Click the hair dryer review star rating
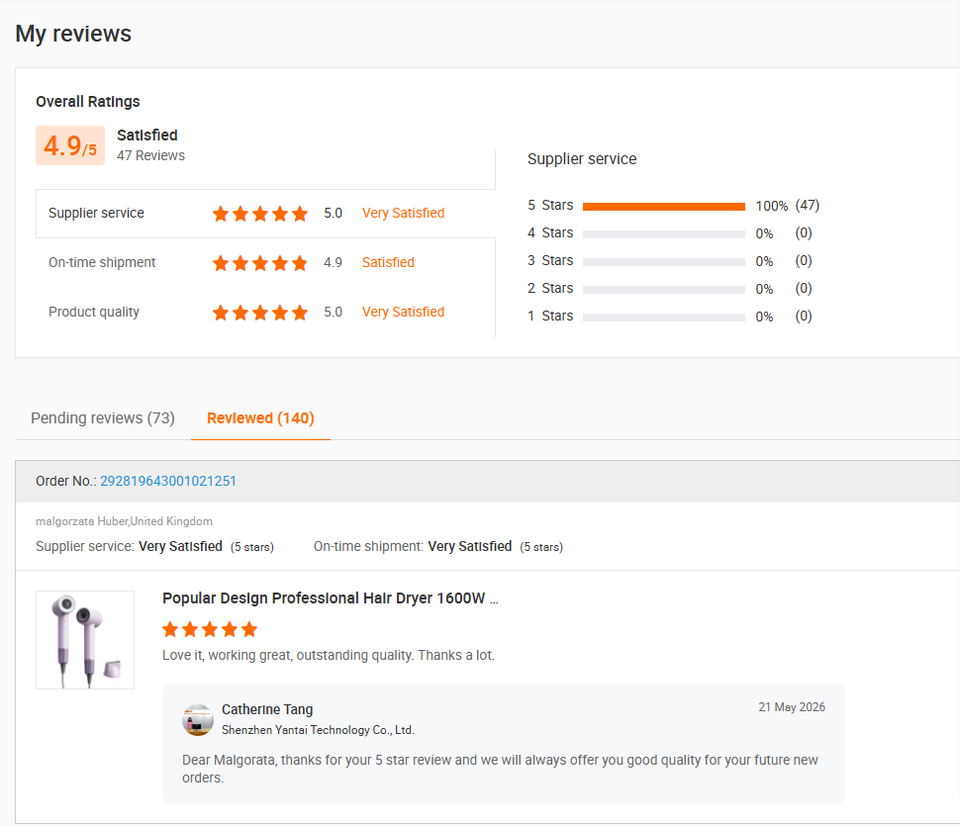 pos(210,629)
